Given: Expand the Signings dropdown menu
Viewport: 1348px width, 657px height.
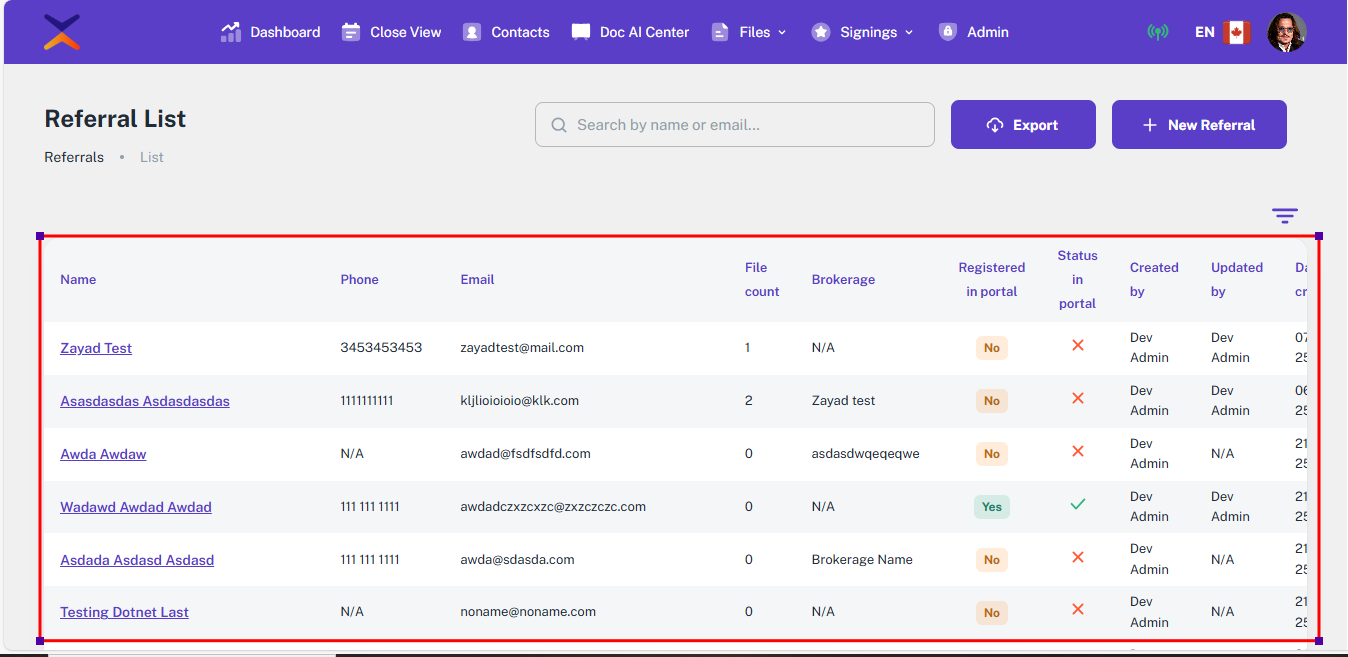Looking at the screenshot, I should click(x=862, y=32).
